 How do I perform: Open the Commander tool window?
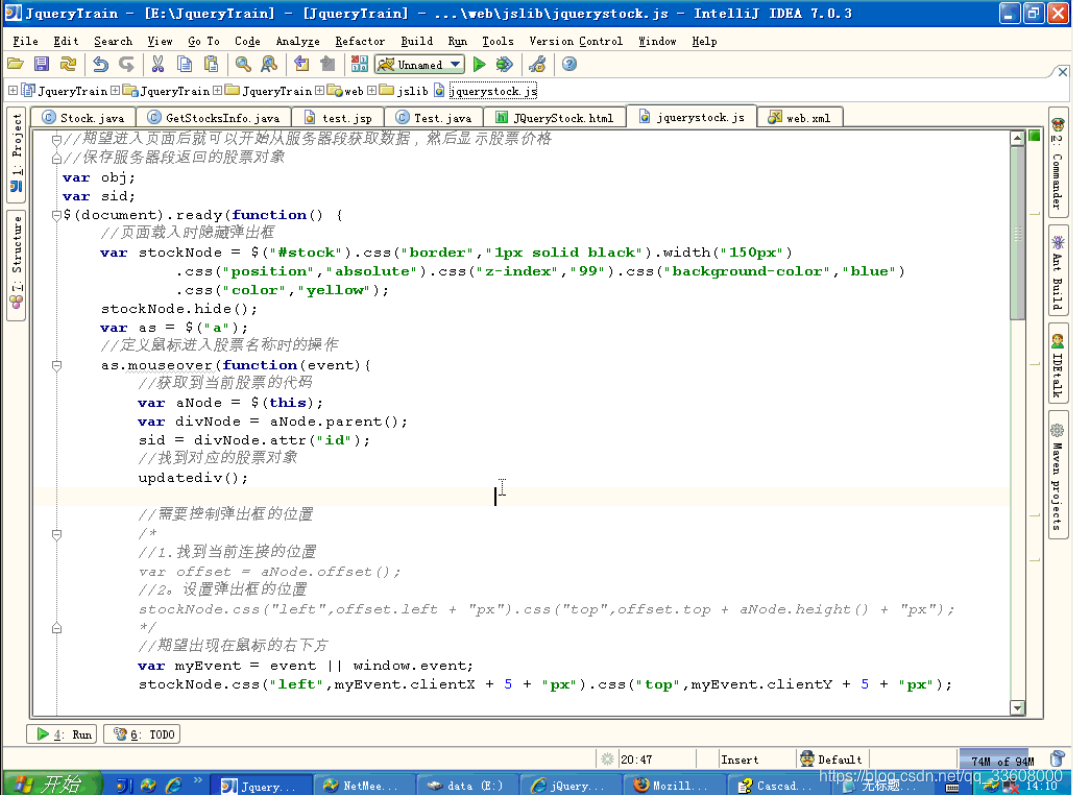click(1058, 165)
